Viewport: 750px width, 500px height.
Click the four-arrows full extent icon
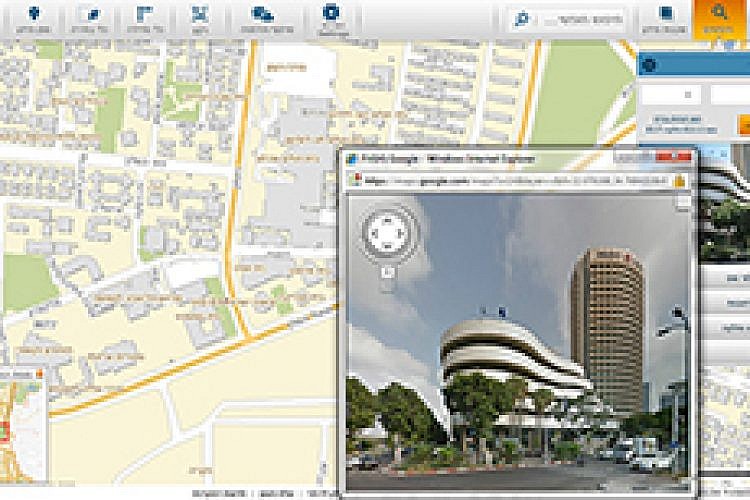(x=199, y=14)
